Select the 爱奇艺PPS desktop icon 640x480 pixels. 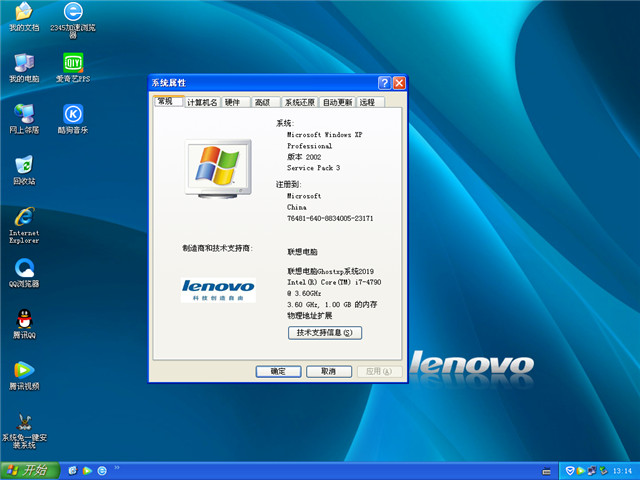tap(73, 68)
